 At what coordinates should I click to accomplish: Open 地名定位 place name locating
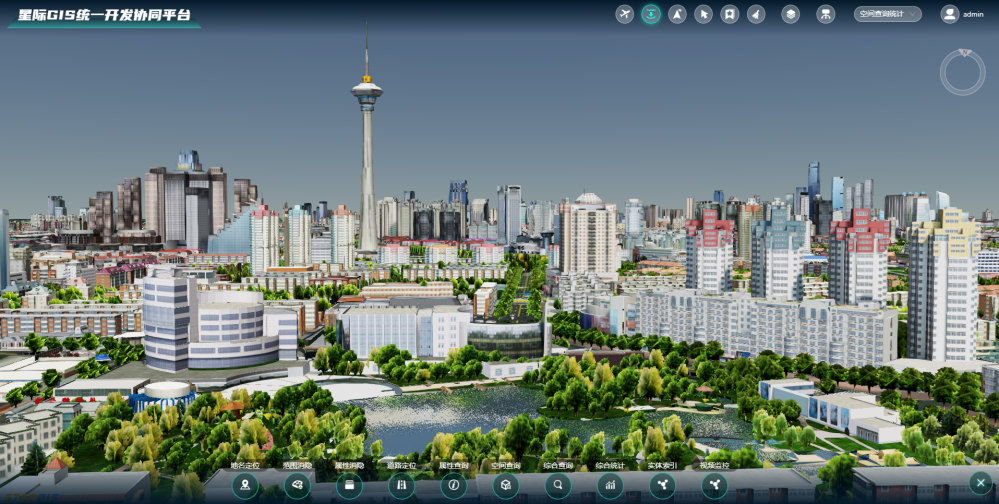[x=245, y=485]
